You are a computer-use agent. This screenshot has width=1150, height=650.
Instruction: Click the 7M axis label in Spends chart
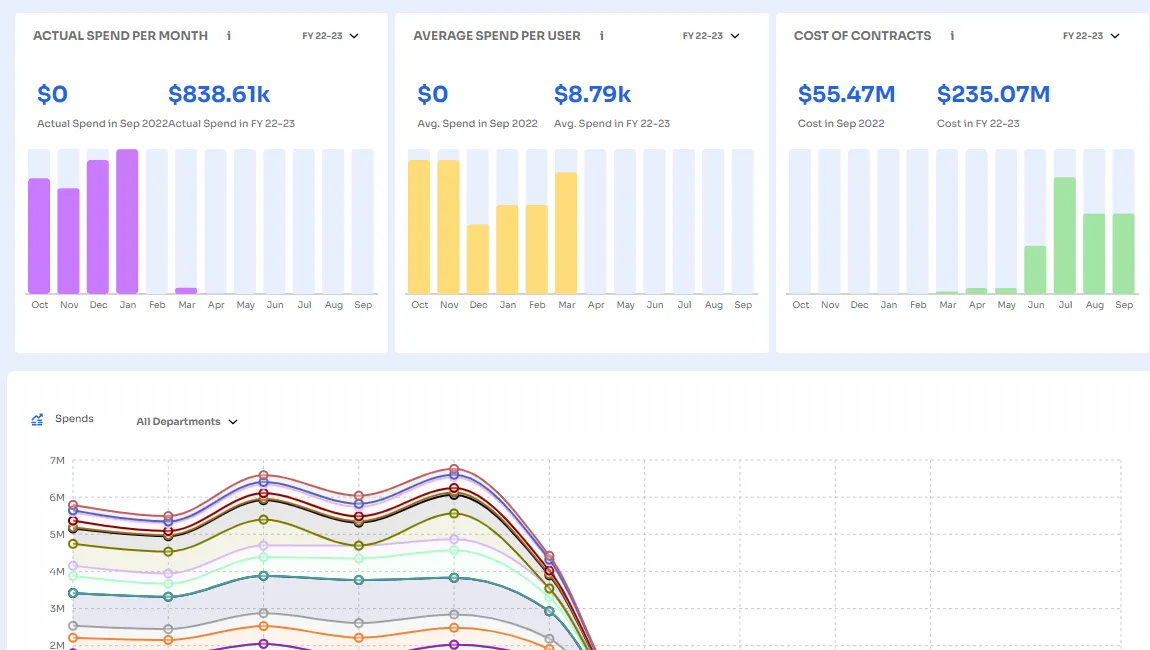tap(57, 461)
